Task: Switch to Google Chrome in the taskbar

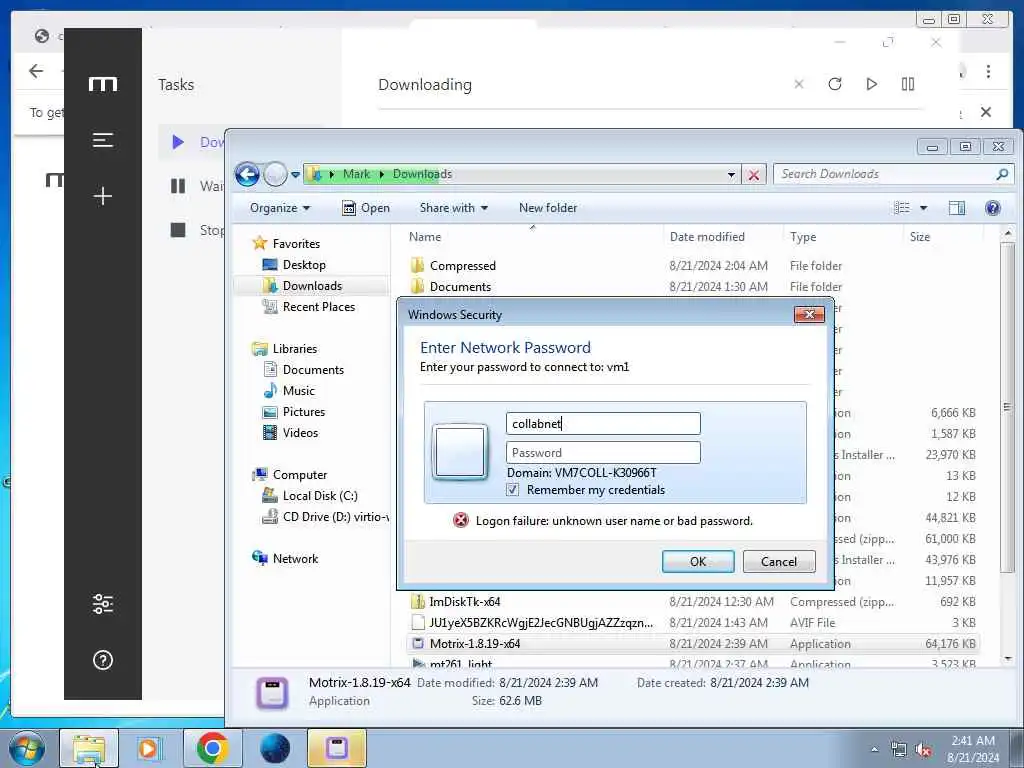Action: [212, 748]
